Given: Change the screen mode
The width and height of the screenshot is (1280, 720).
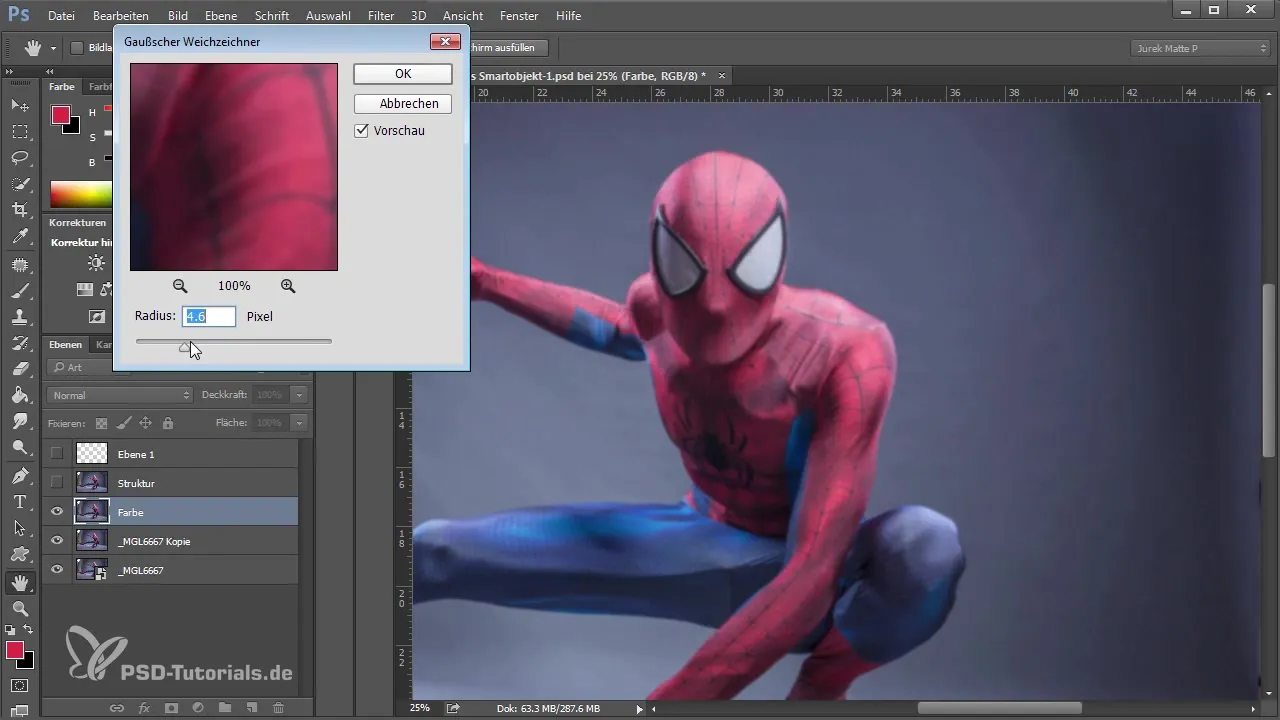Looking at the screenshot, I should pyautogui.click(x=19, y=711).
